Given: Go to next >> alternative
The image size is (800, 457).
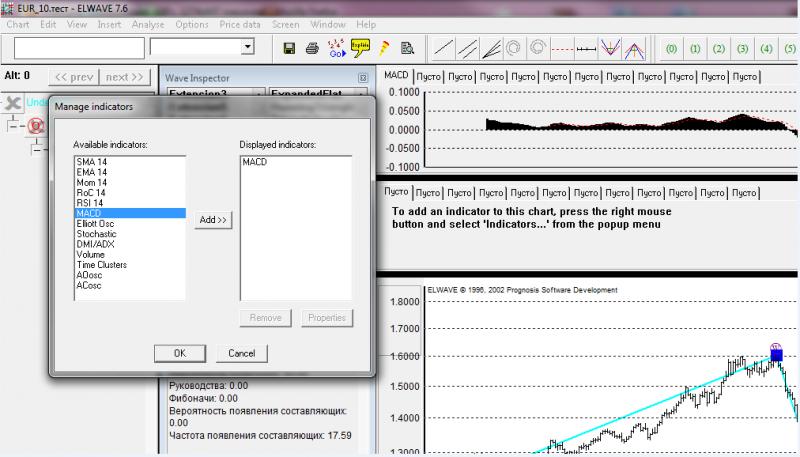Looking at the screenshot, I should click(x=124, y=77).
